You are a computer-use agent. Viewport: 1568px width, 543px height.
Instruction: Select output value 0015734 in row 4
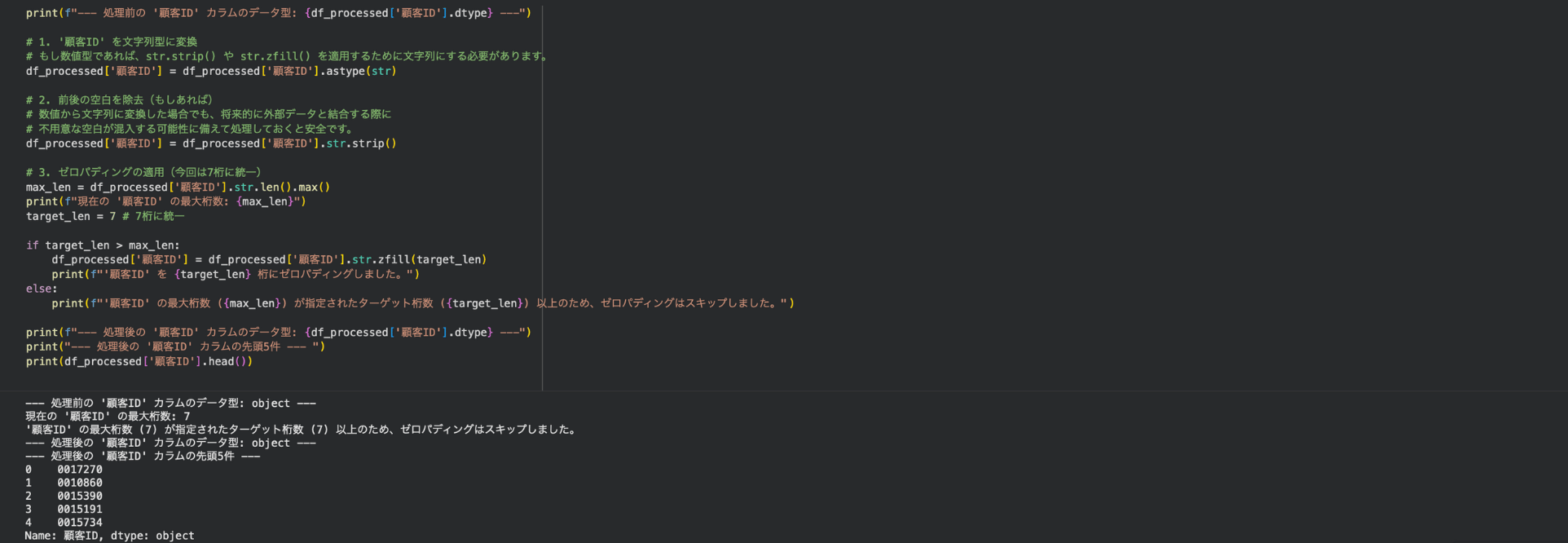click(80, 523)
